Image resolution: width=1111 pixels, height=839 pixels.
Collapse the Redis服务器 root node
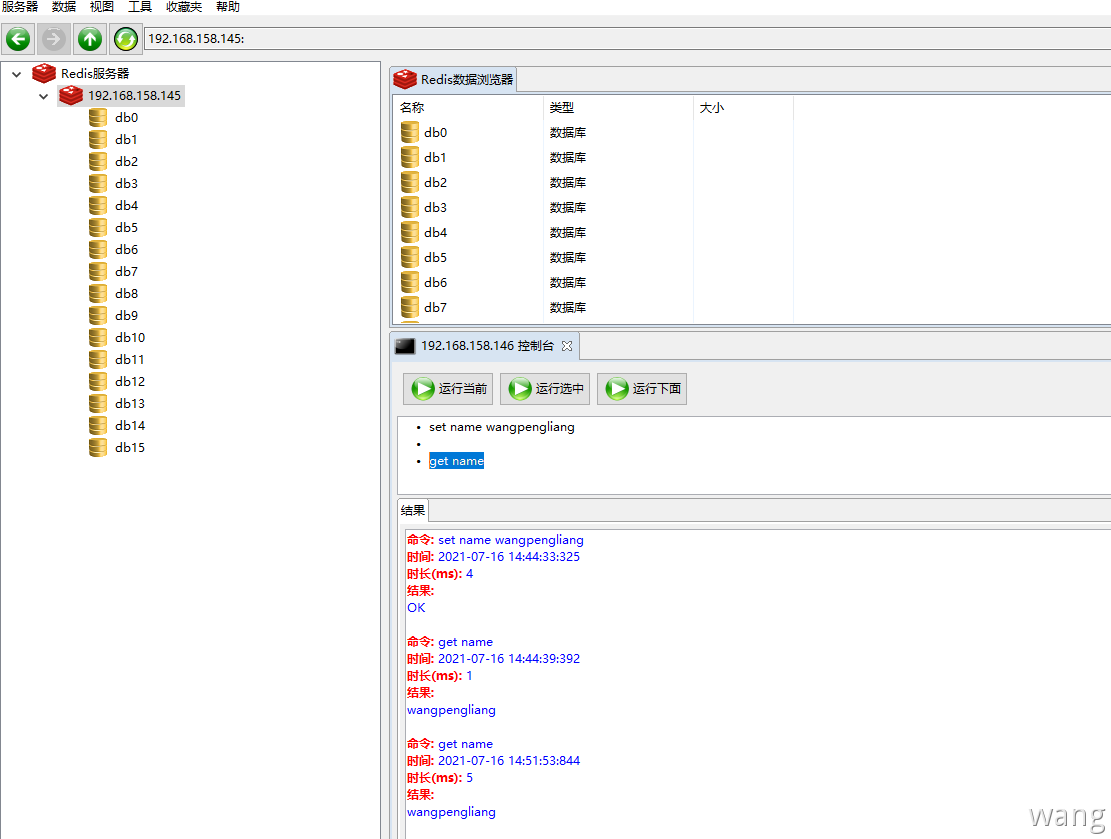tap(17, 74)
